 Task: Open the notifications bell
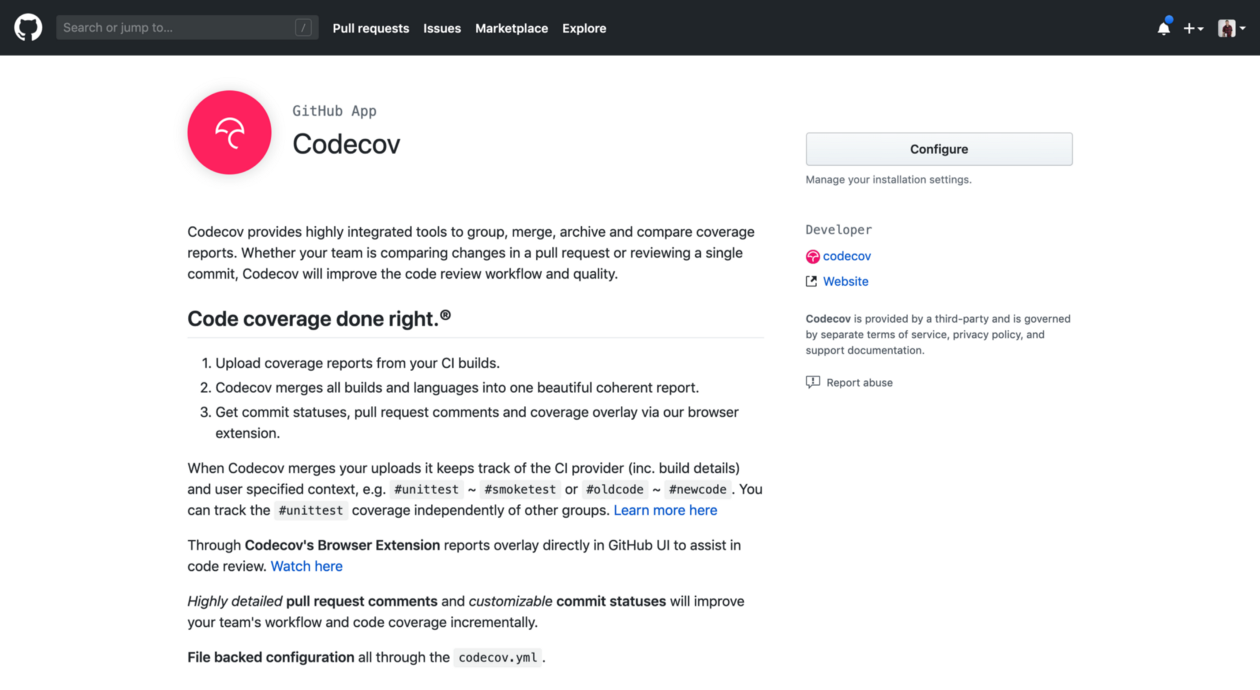pos(1163,28)
